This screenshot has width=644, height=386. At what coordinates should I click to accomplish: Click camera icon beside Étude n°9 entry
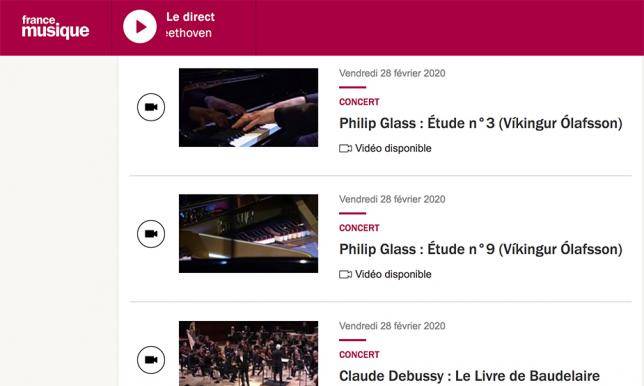[x=151, y=234]
